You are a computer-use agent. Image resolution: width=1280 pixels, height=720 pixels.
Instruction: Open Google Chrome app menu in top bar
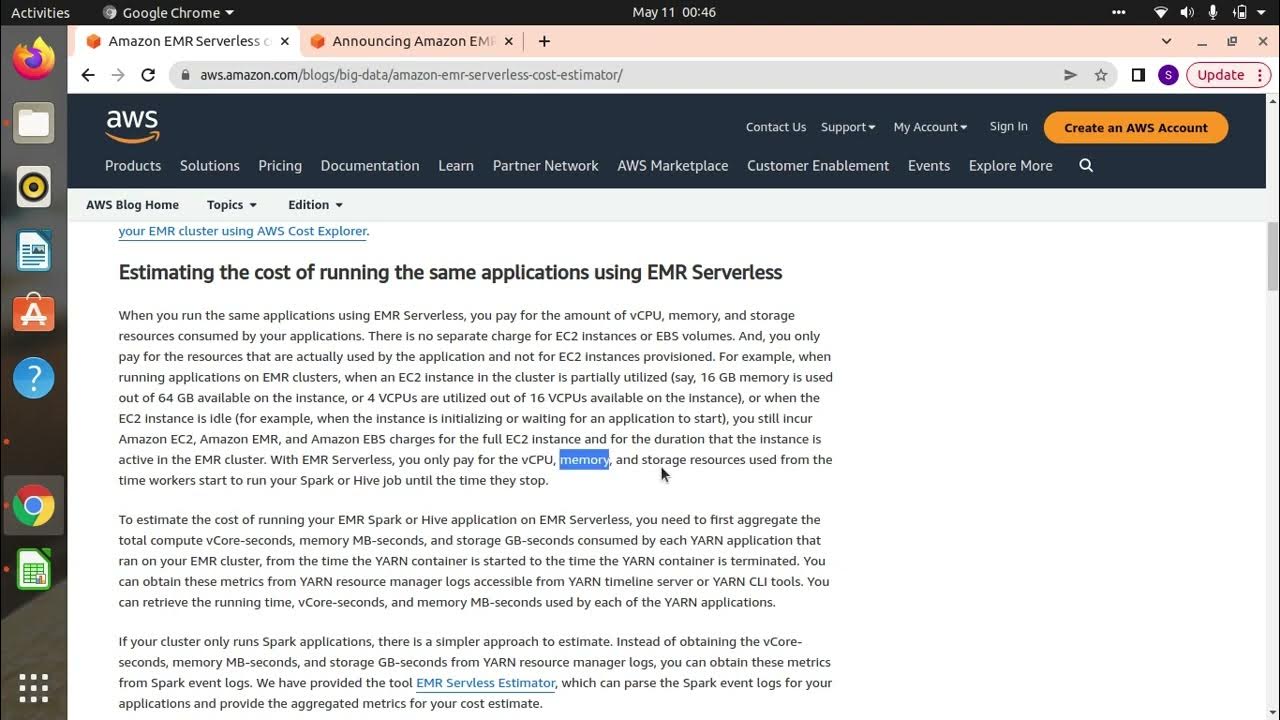click(168, 13)
